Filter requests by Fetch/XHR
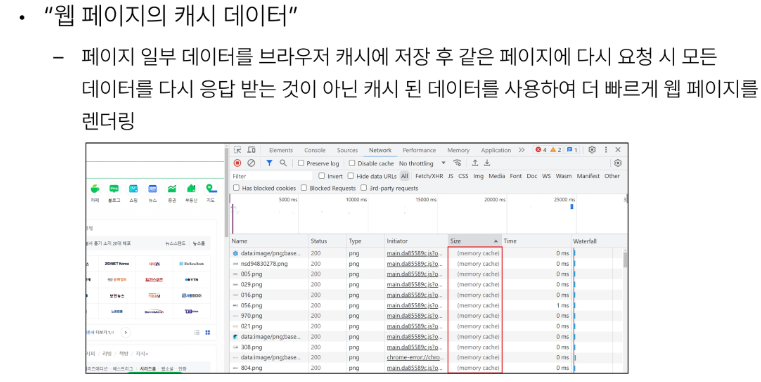 point(429,176)
